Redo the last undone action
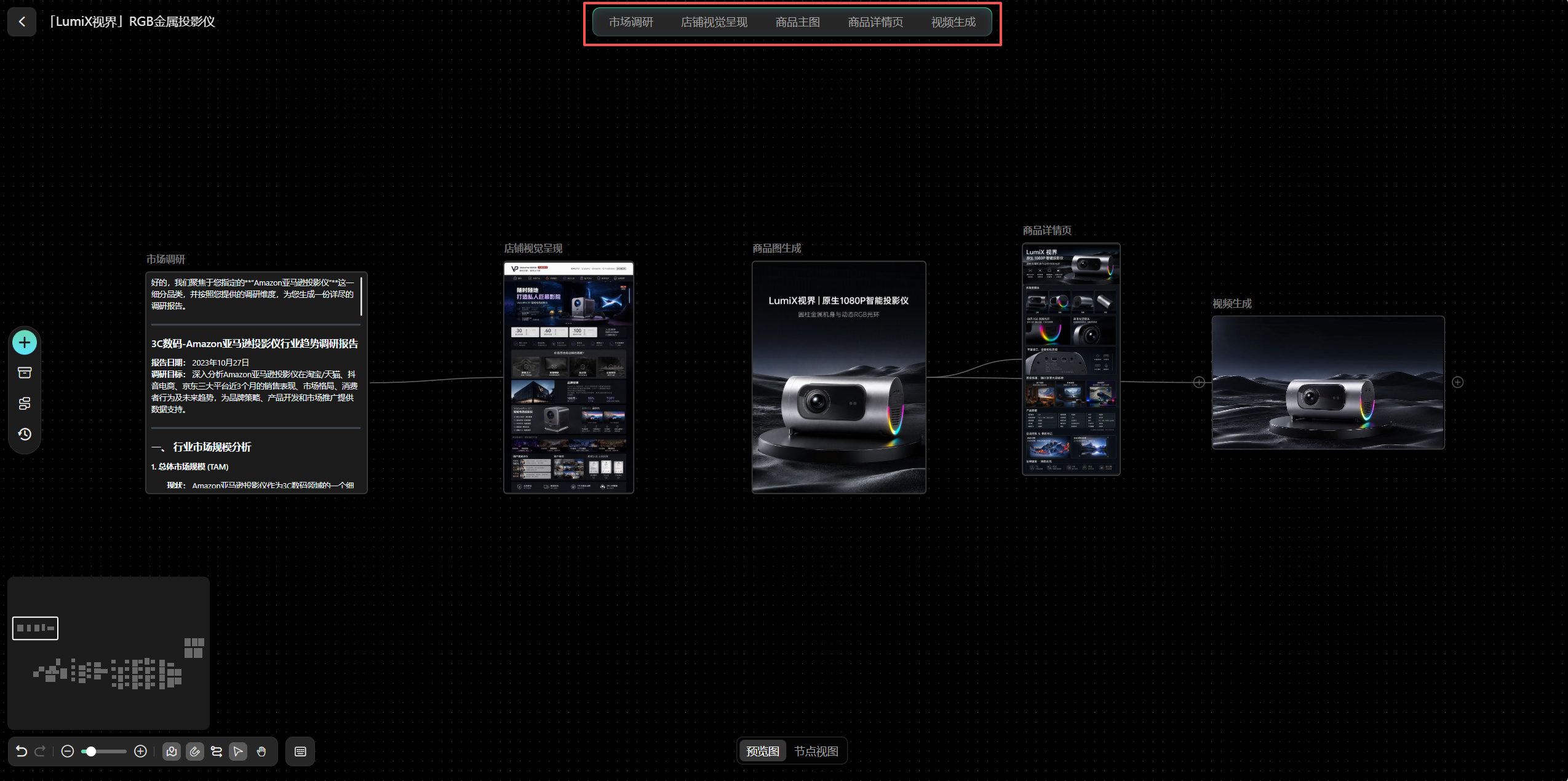 pos(41,751)
